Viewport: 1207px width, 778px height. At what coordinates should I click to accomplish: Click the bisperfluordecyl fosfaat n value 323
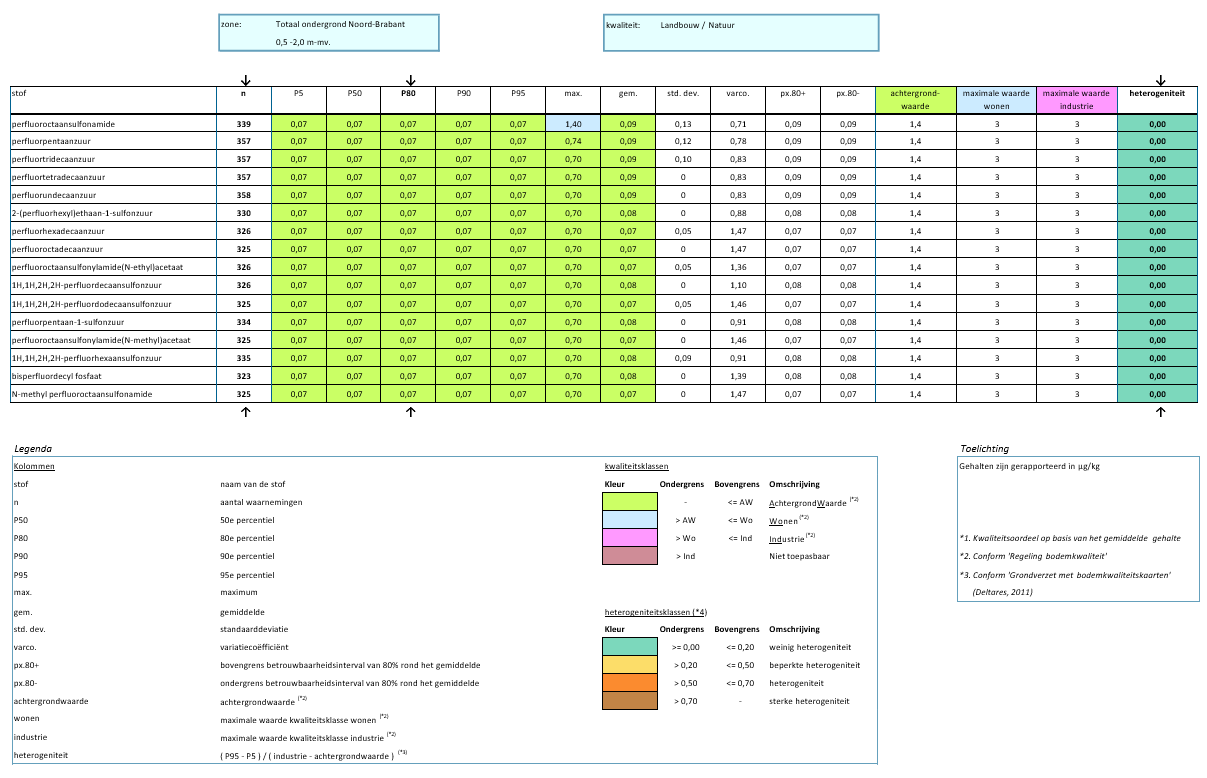click(x=243, y=376)
